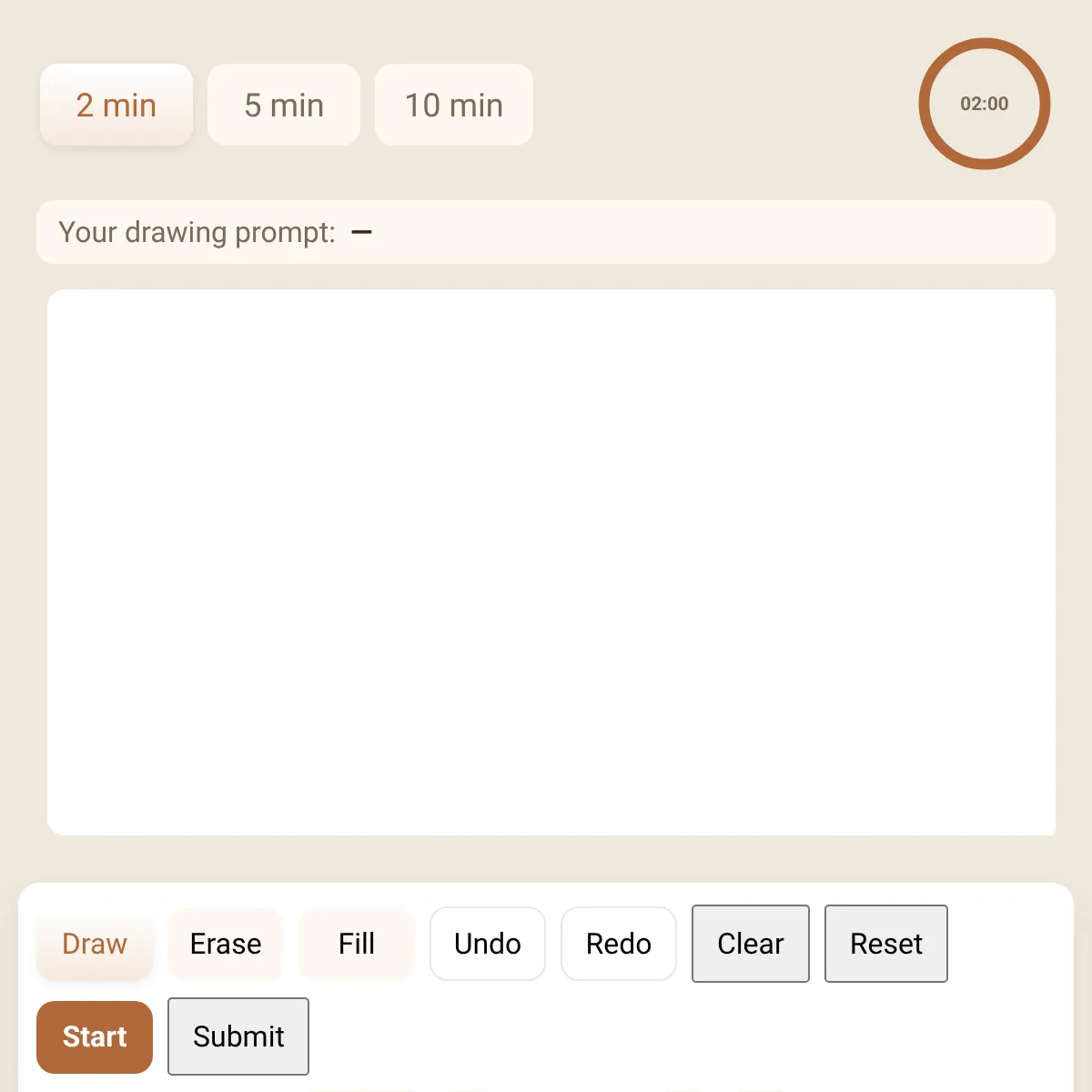Choose the 2 min duration

116,105
